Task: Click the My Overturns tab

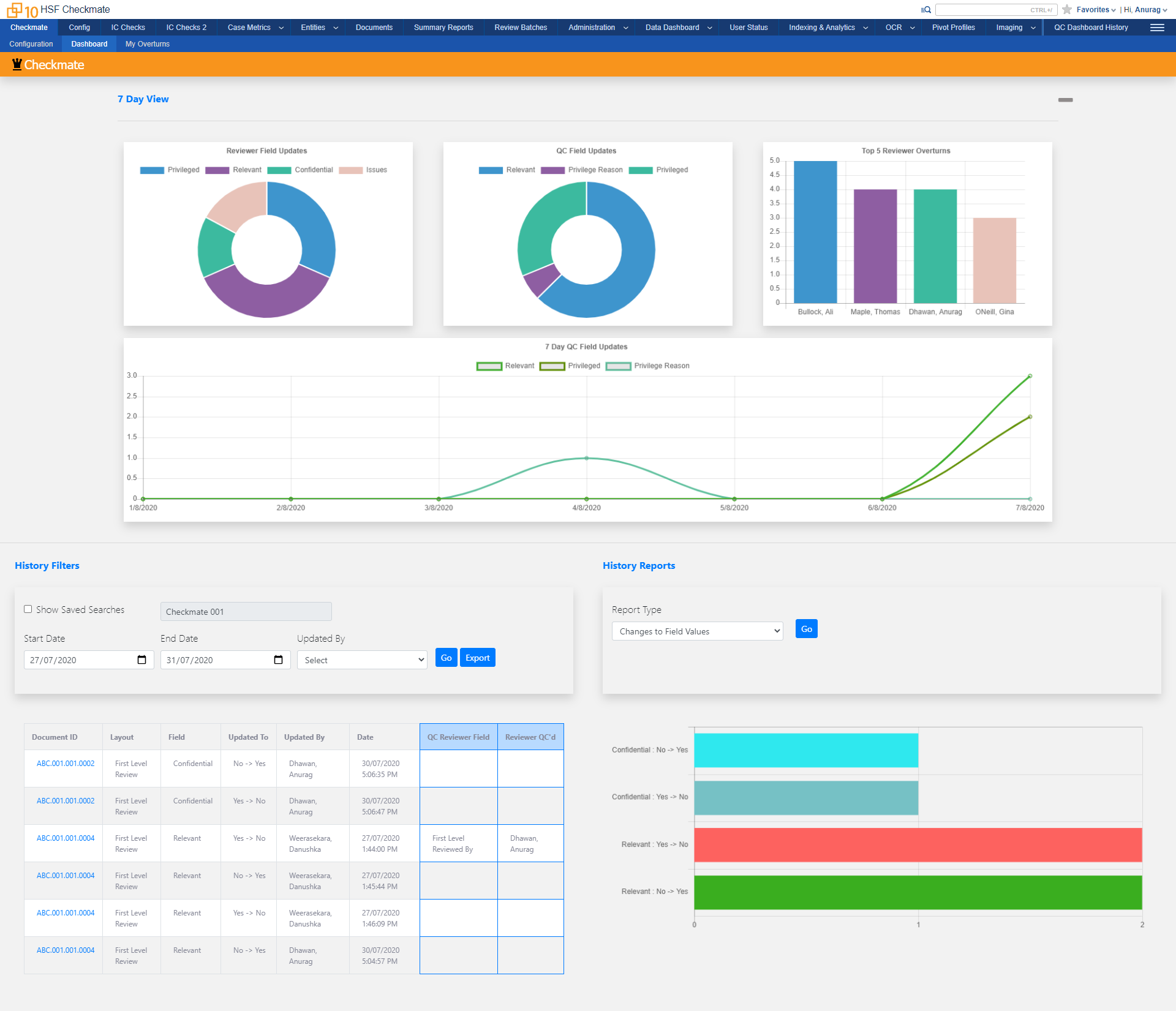Action: tap(148, 43)
